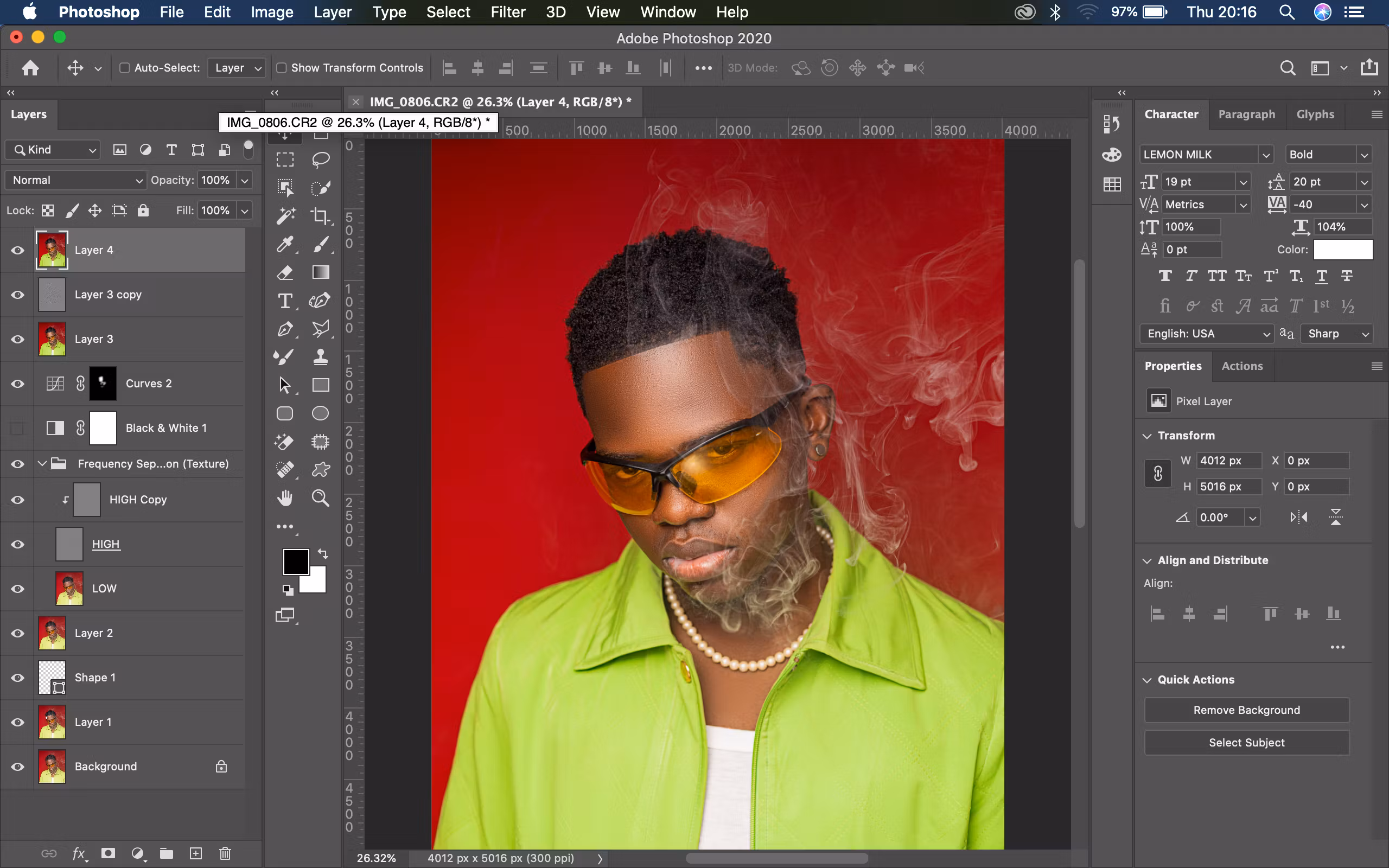
Task: Select the Crop tool
Action: [320, 216]
